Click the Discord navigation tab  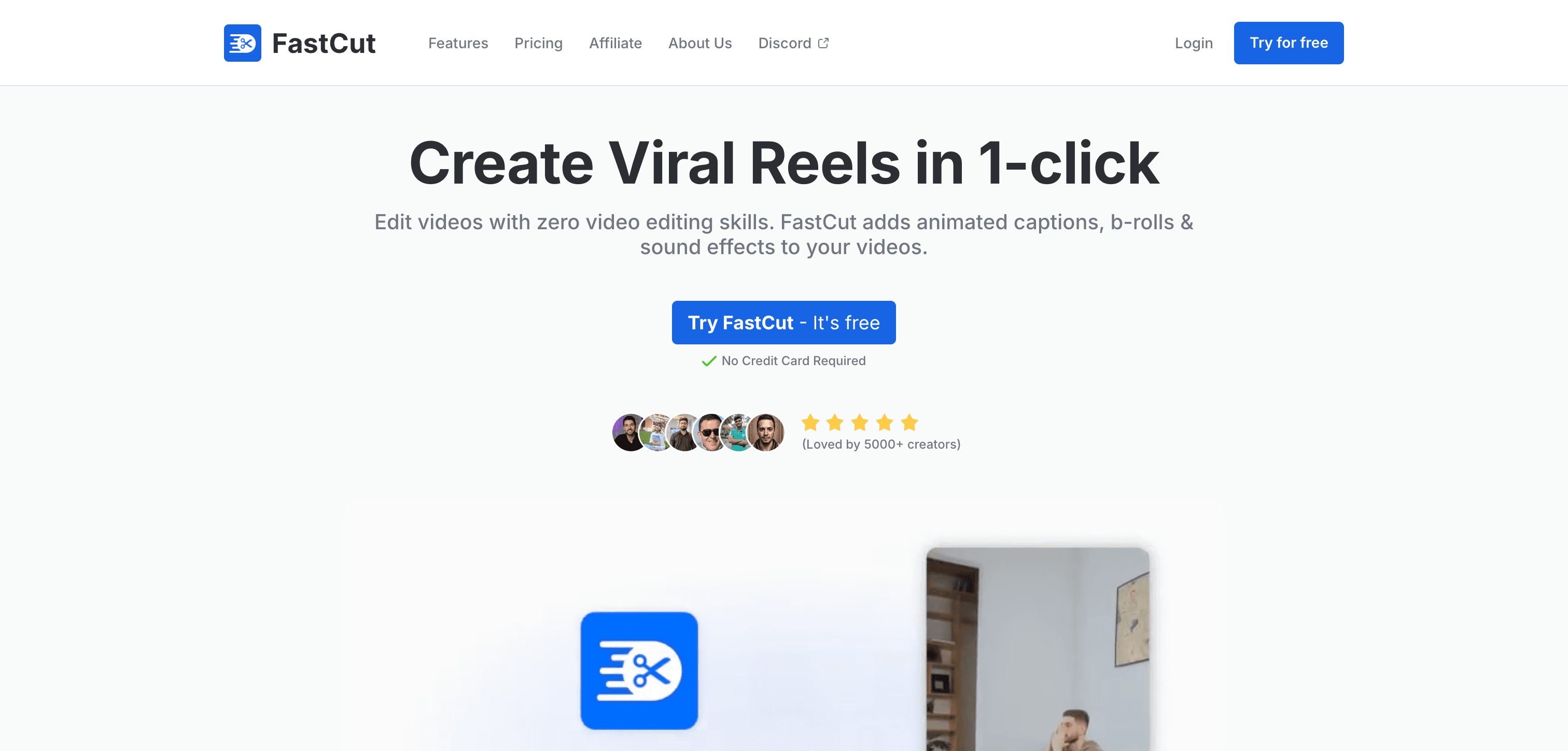click(x=791, y=43)
